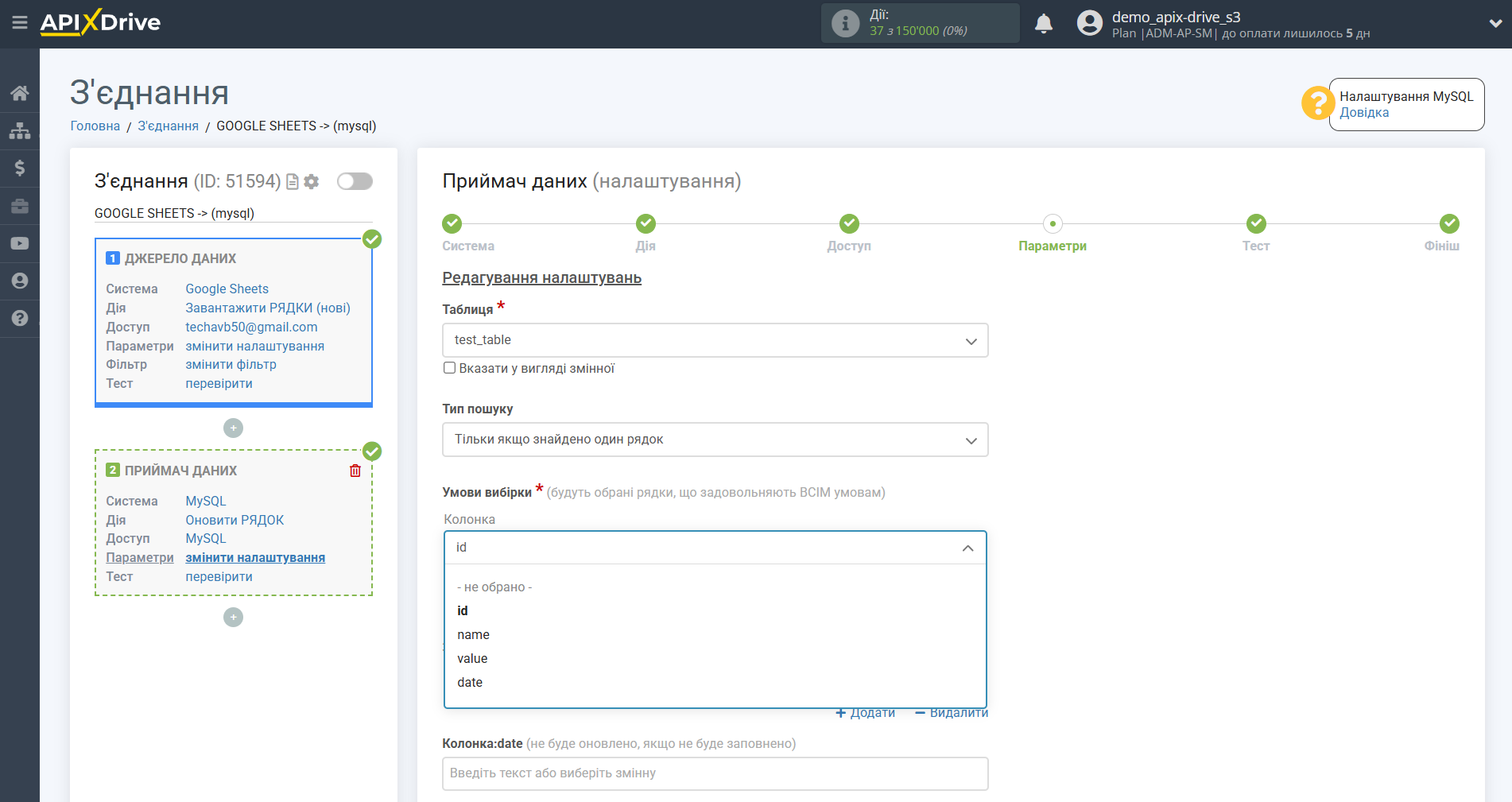Click the account avatar icon
1512x802 pixels.
(1090, 23)
